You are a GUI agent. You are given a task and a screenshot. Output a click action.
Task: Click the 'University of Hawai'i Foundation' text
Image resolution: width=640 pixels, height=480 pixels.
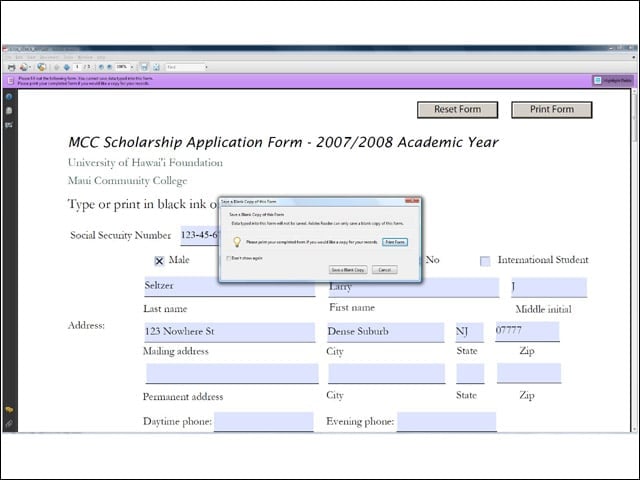[x=145, y=163]
